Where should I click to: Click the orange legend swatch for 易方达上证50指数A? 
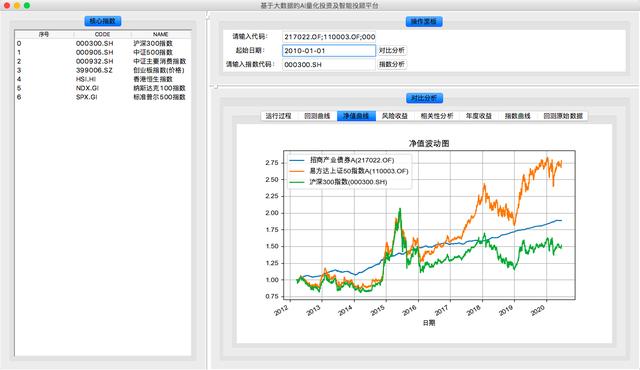[x=296, y=171]
